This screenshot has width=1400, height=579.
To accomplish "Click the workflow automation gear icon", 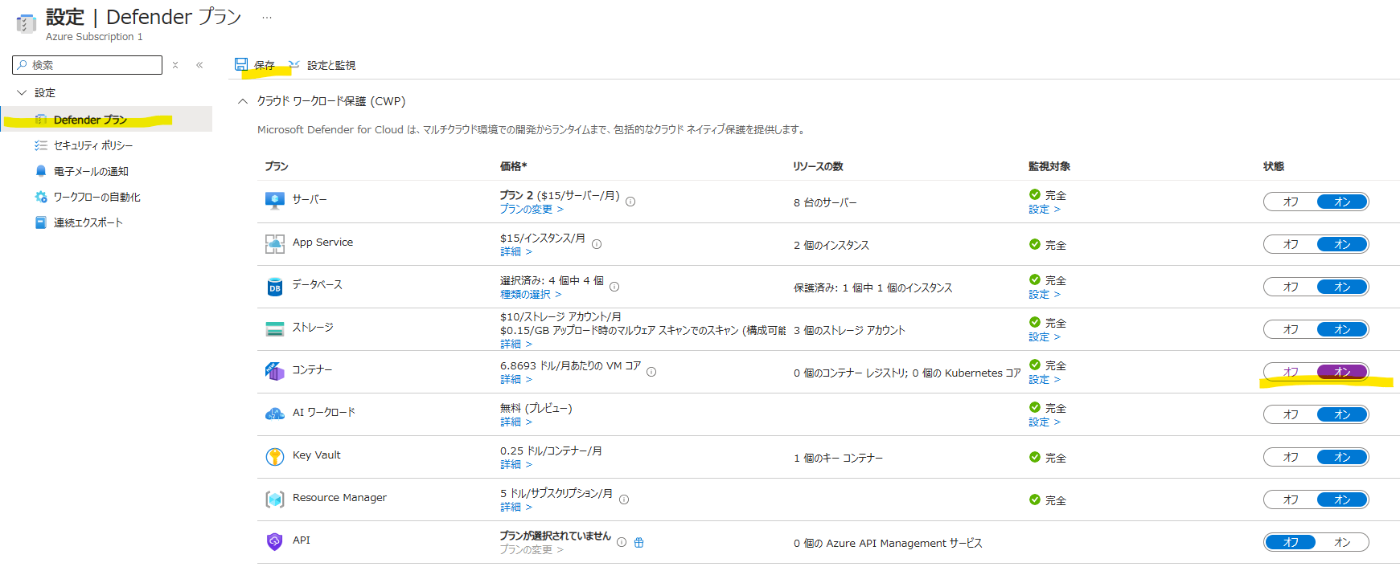I will (x=41, y=197).
